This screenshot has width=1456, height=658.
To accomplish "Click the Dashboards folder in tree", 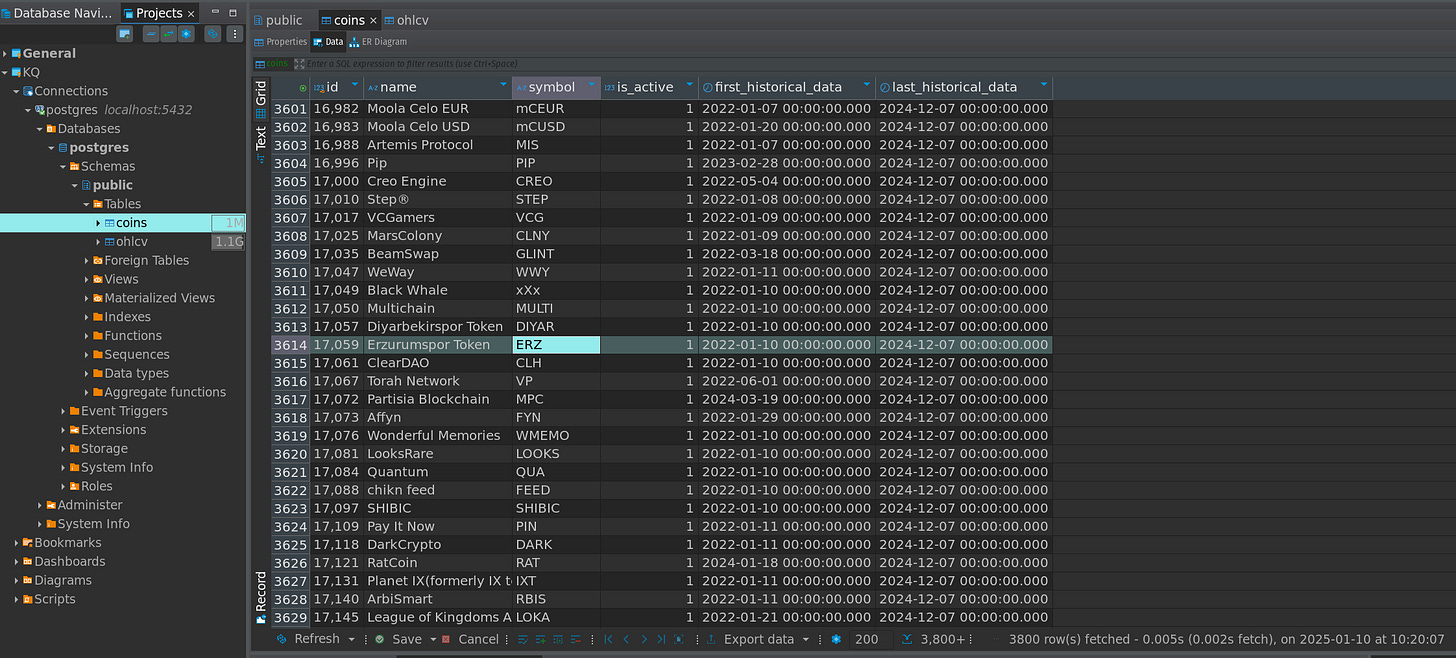I will 69,561.
